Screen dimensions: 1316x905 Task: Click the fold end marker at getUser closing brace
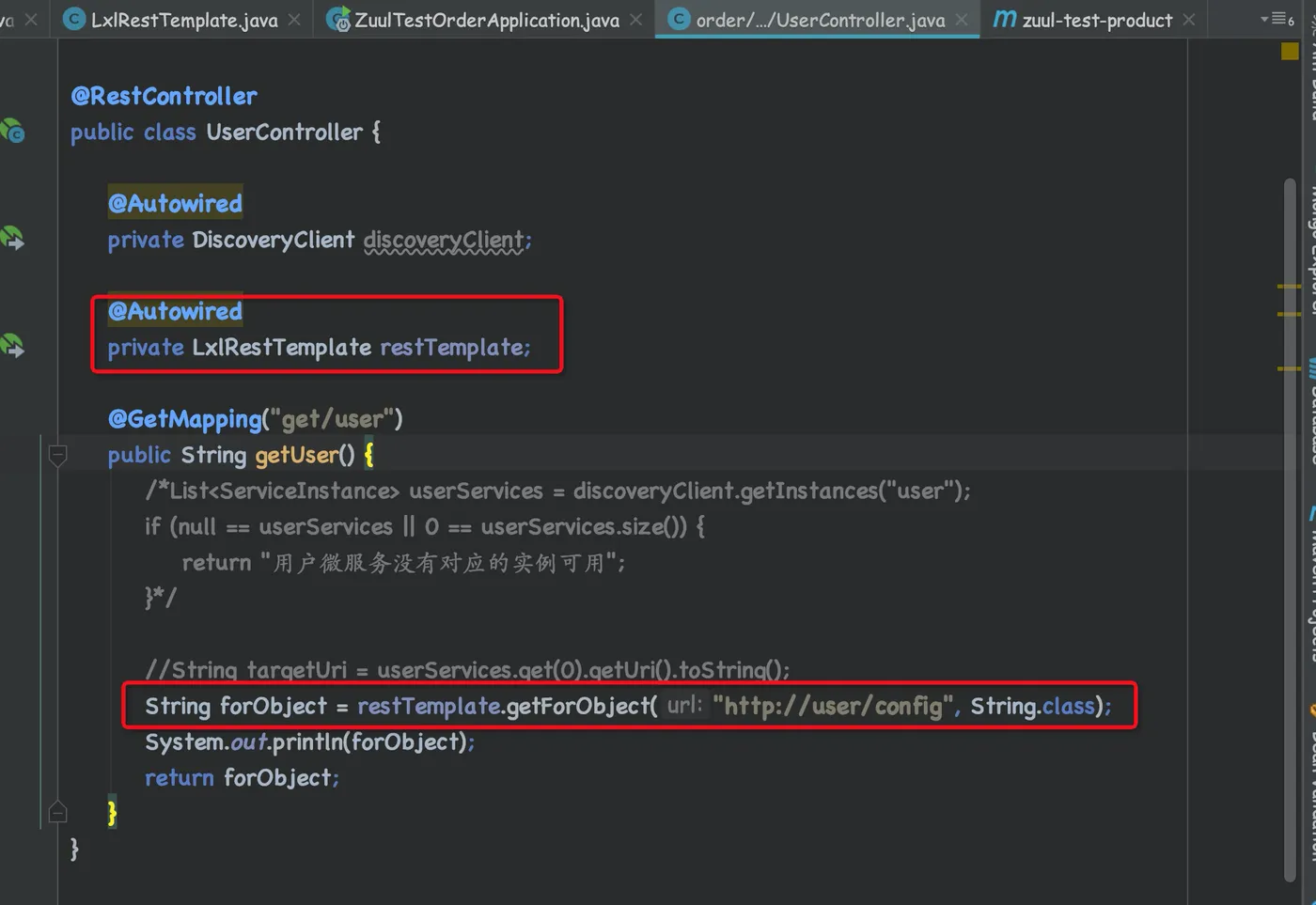point(57,811)
